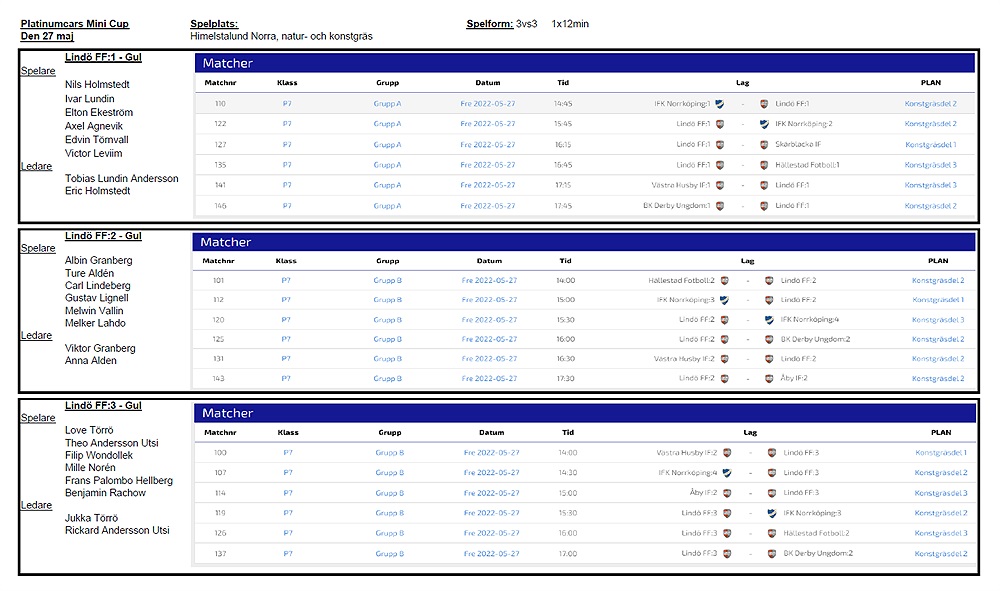Screen dimensions: 1000x591
Task: Click leader name Tobias Lundin Andersson
Action: 122,179
